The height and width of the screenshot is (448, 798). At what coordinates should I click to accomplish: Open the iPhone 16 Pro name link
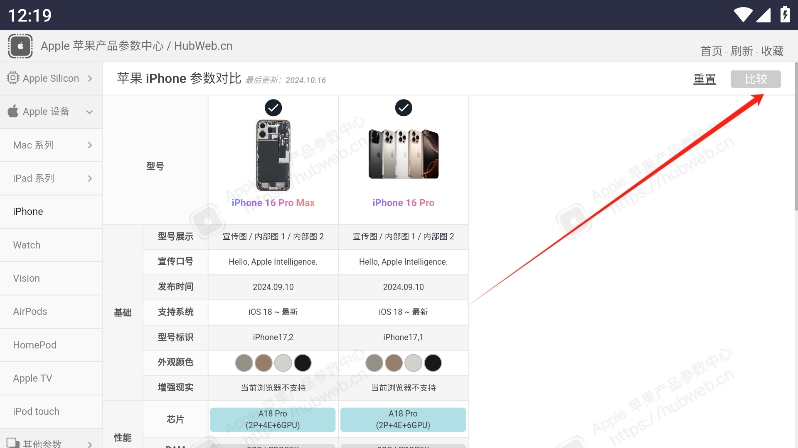[403, 203]
